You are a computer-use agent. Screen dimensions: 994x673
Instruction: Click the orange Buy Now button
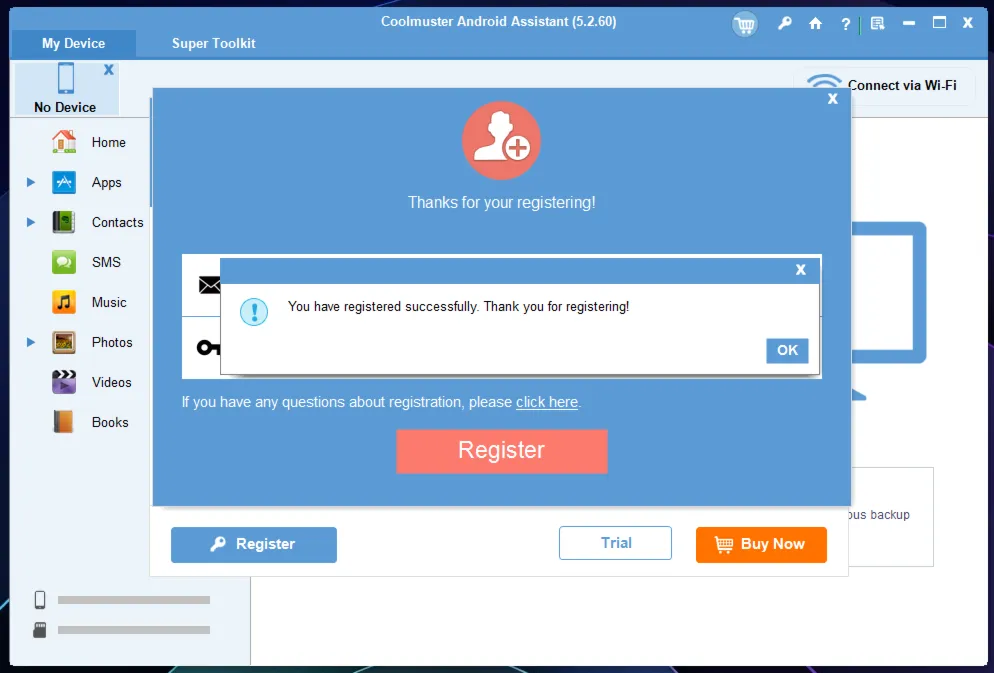pos(761,544)
